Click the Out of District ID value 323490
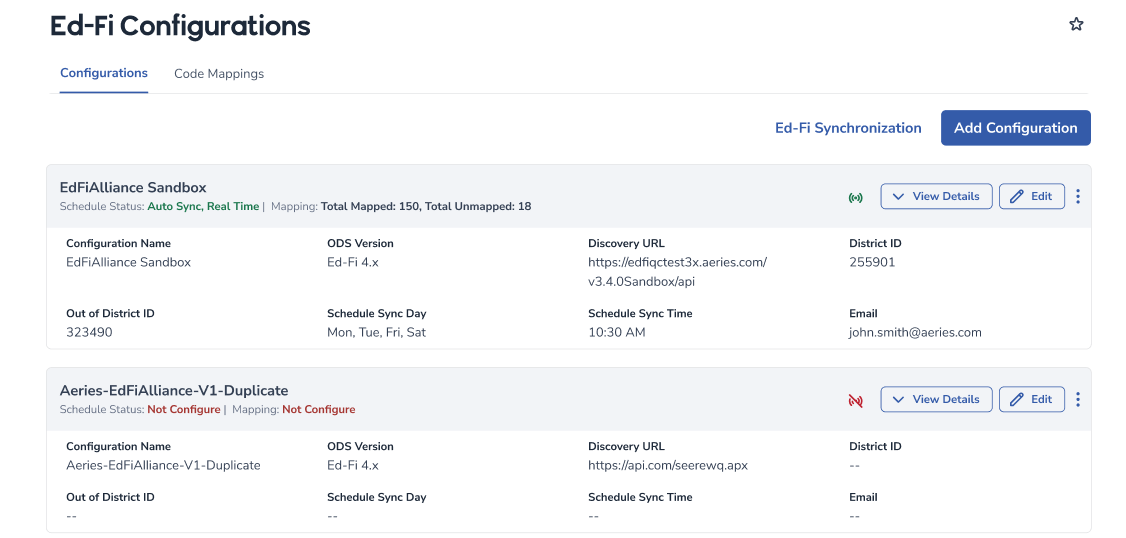This screenshot has height=538, width=1126. coord(89,333)
